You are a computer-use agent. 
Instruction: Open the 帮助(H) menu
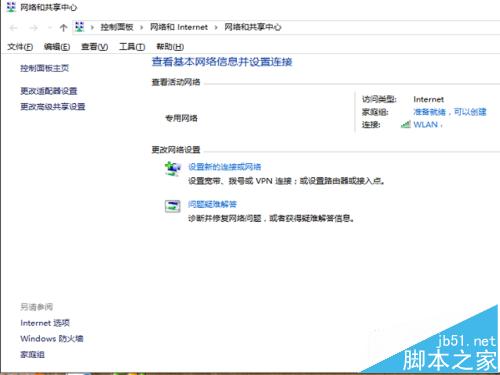coord(170,47)
